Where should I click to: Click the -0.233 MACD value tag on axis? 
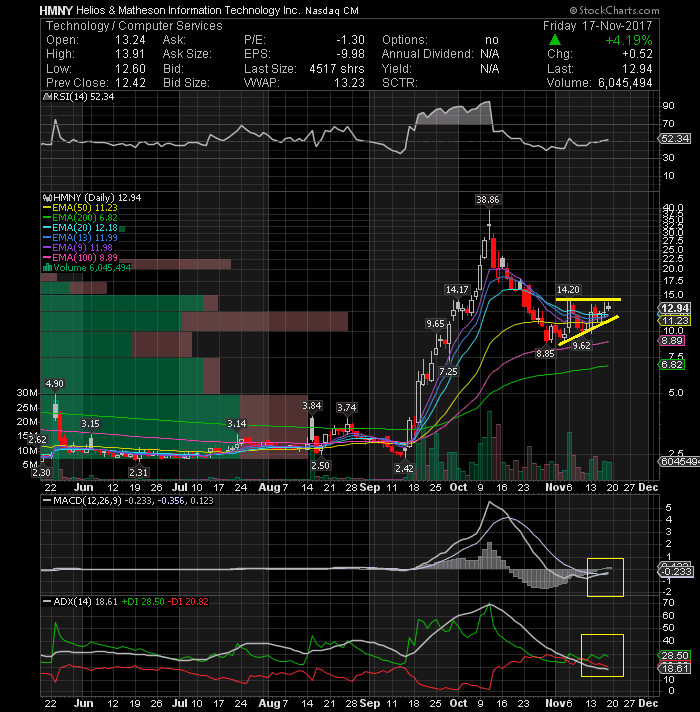pos(676,572)
